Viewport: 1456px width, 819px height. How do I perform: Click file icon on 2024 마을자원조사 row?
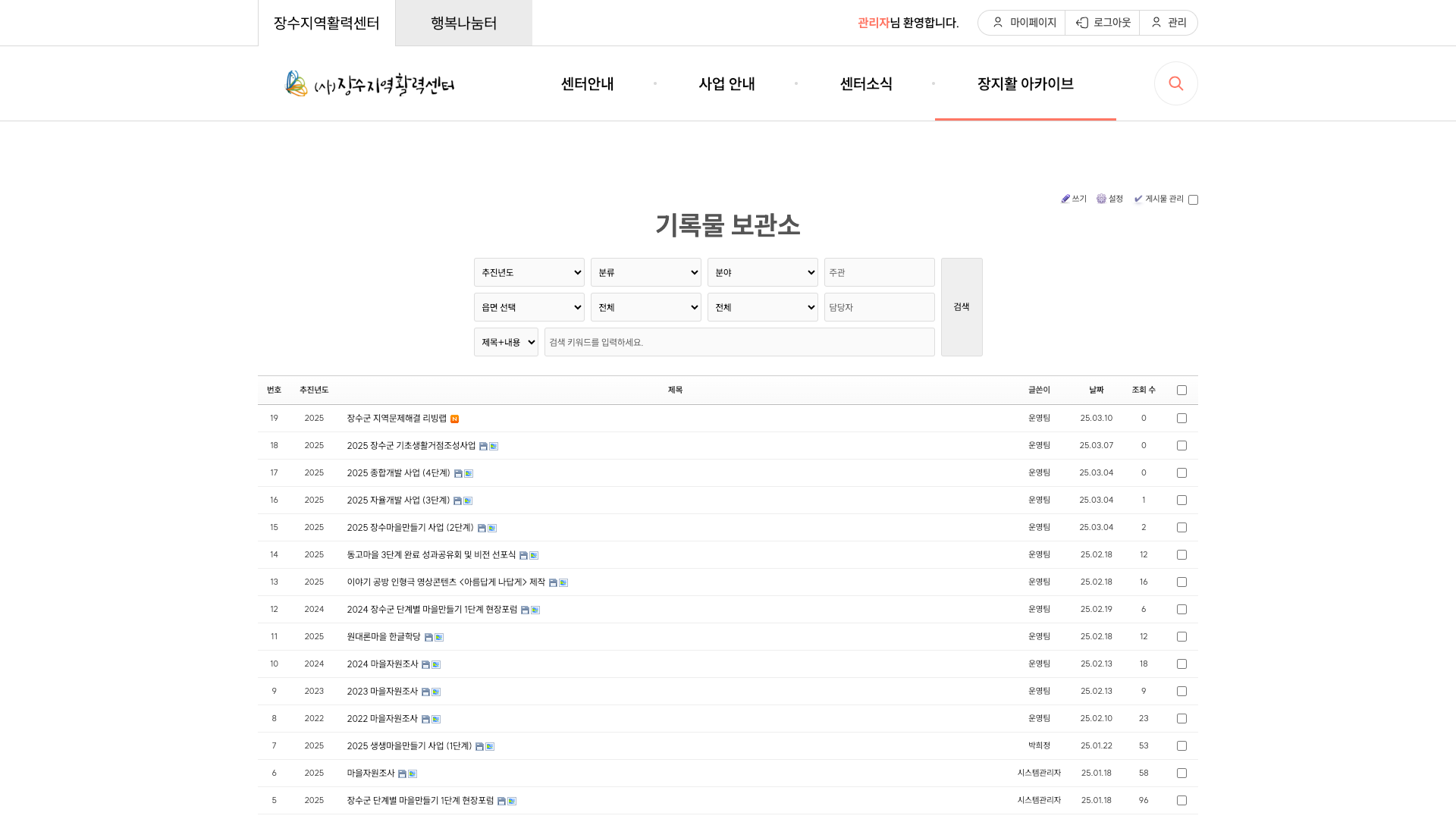[425, 664]
